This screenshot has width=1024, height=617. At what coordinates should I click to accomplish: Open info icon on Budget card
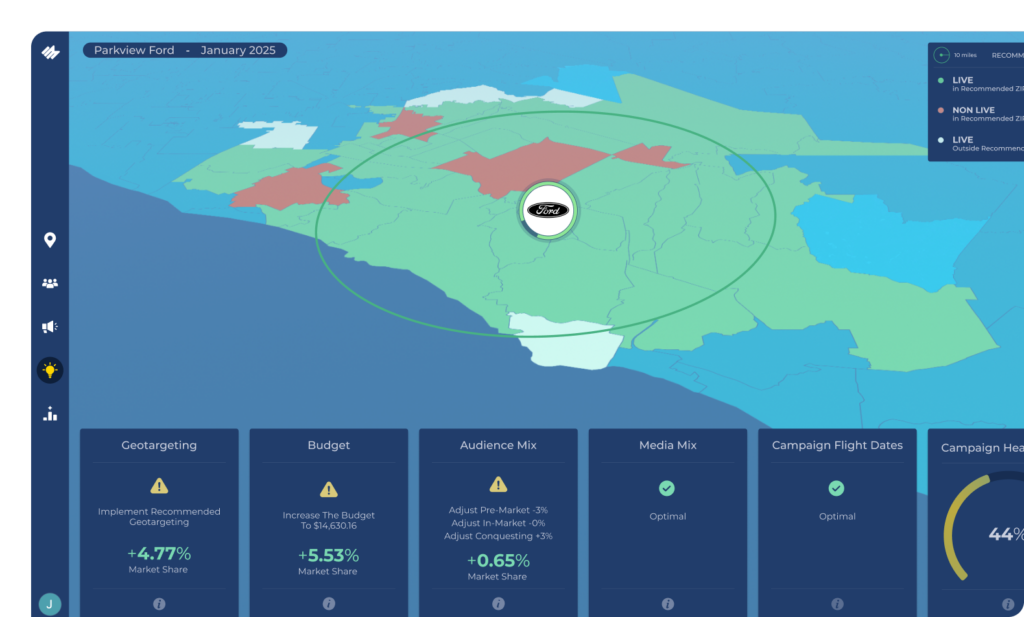[328, 604]
